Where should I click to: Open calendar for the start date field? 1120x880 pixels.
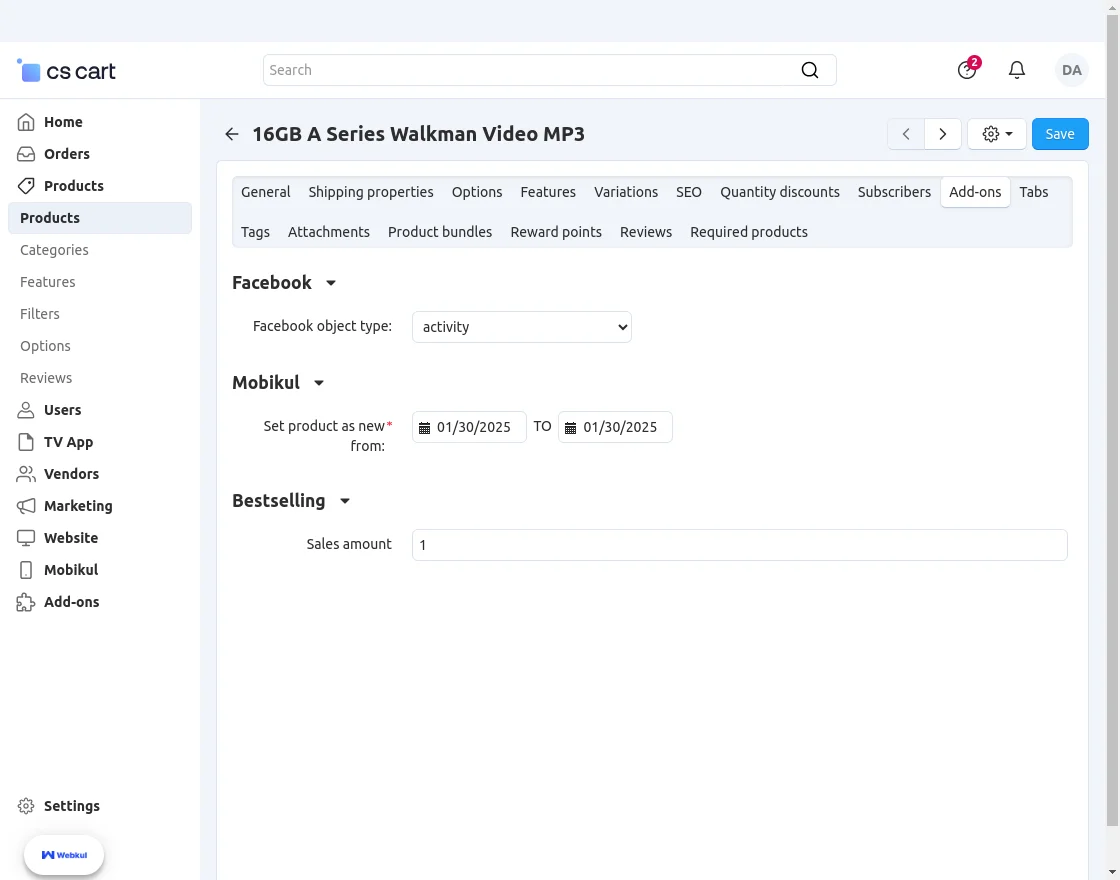tap(424, 428)
